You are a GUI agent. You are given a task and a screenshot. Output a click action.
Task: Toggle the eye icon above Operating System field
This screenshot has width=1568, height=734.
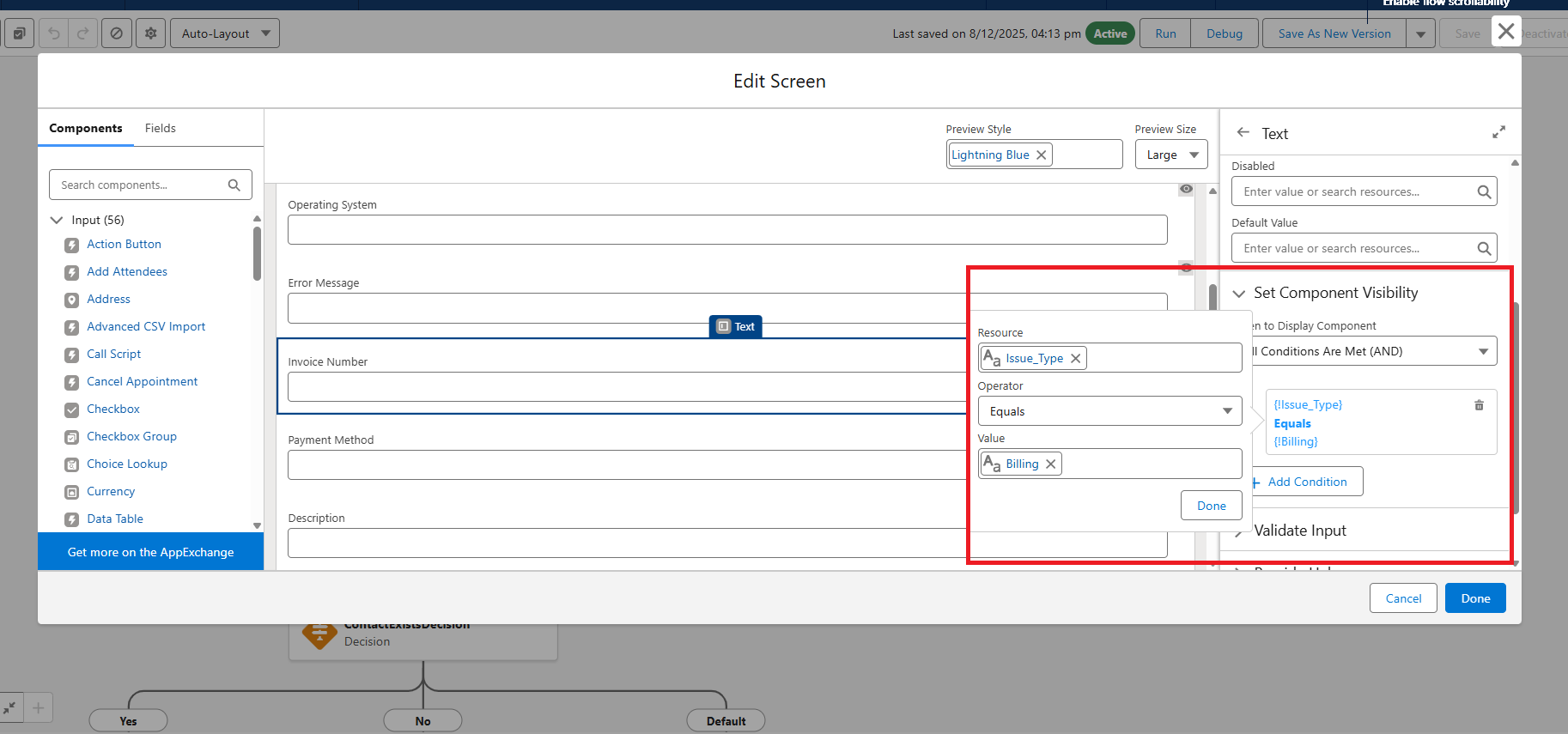point(1186,189)
